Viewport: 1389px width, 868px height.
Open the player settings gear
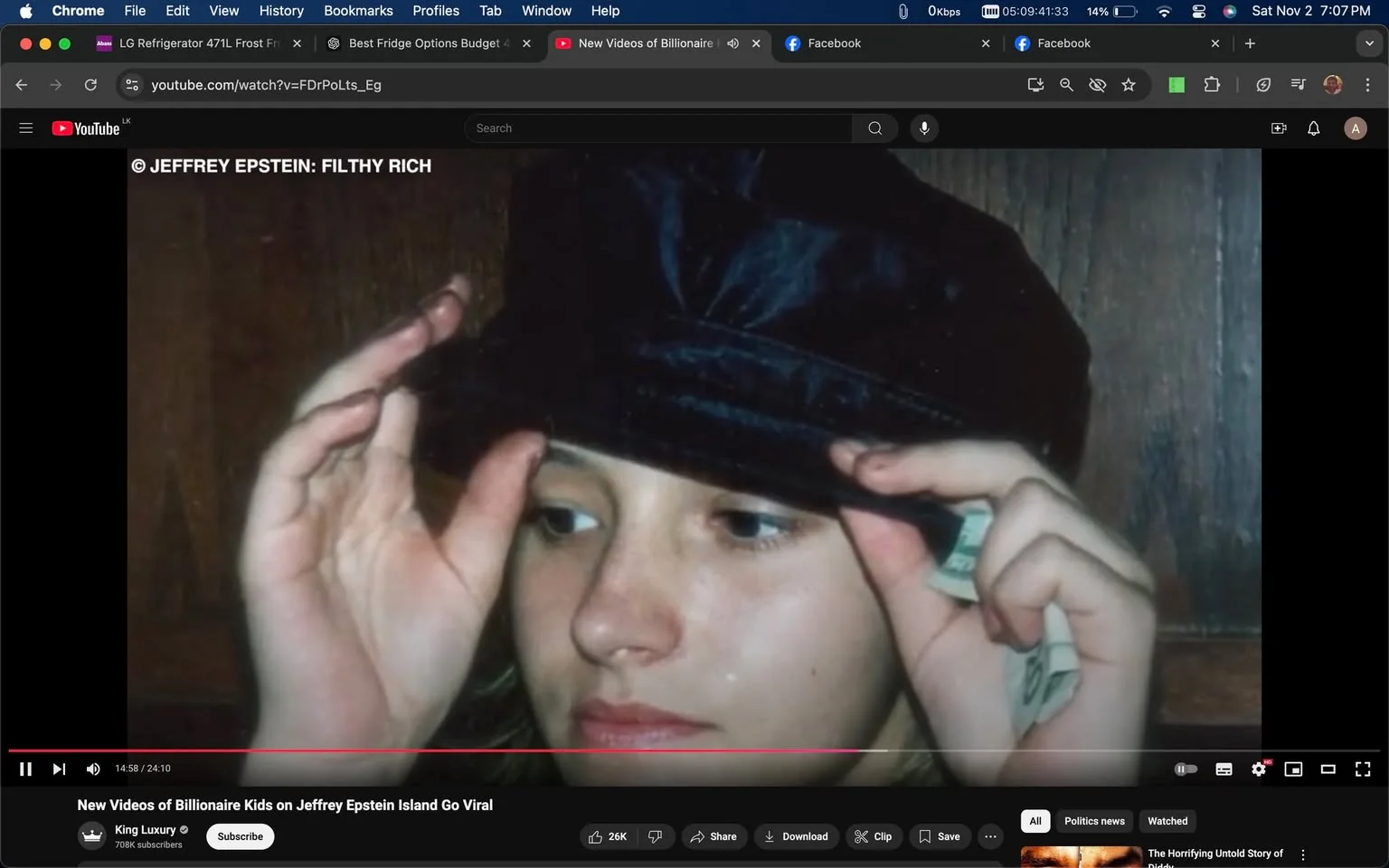click(1259, 769)
